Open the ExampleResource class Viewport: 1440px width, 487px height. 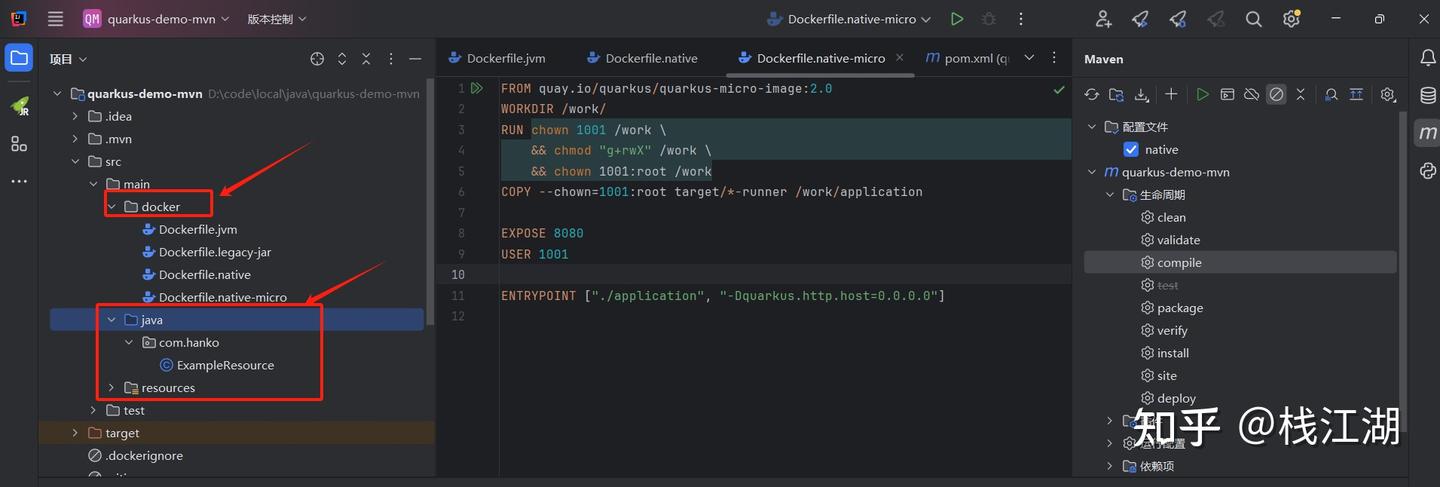click(x=224, y=365)
